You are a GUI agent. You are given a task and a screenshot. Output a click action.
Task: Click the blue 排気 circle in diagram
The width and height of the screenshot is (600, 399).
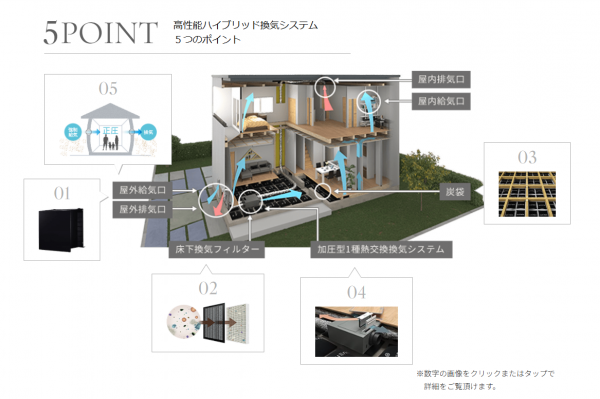pyautogui.click(x=148, y=132)
